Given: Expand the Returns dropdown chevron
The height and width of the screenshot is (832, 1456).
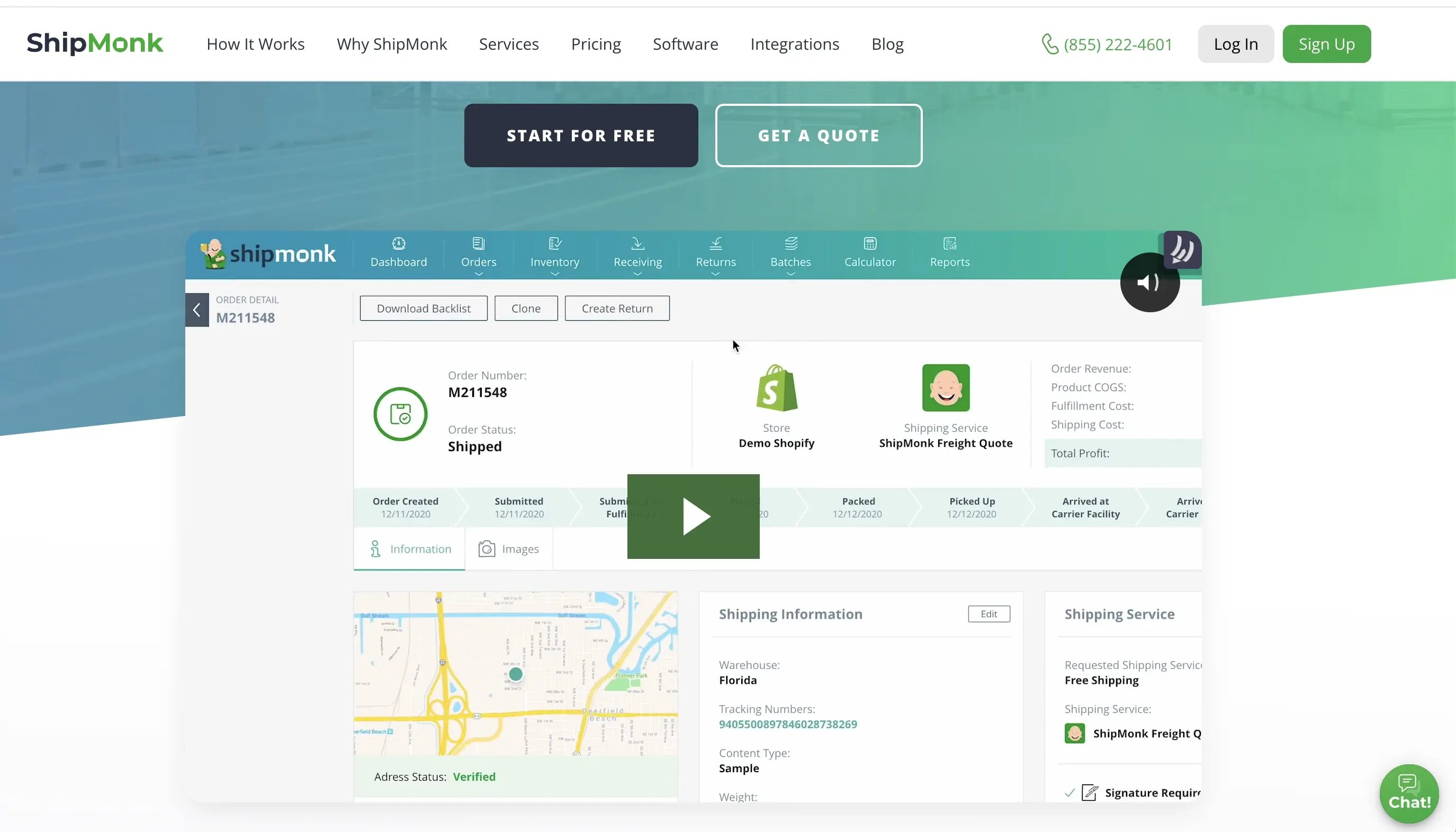Looking at the screenshot, I should tap(715, 274).
